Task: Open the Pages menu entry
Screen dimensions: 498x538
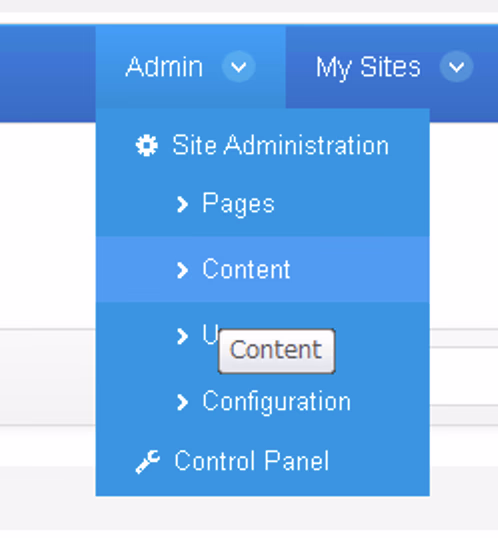Action: click(238, 204)
